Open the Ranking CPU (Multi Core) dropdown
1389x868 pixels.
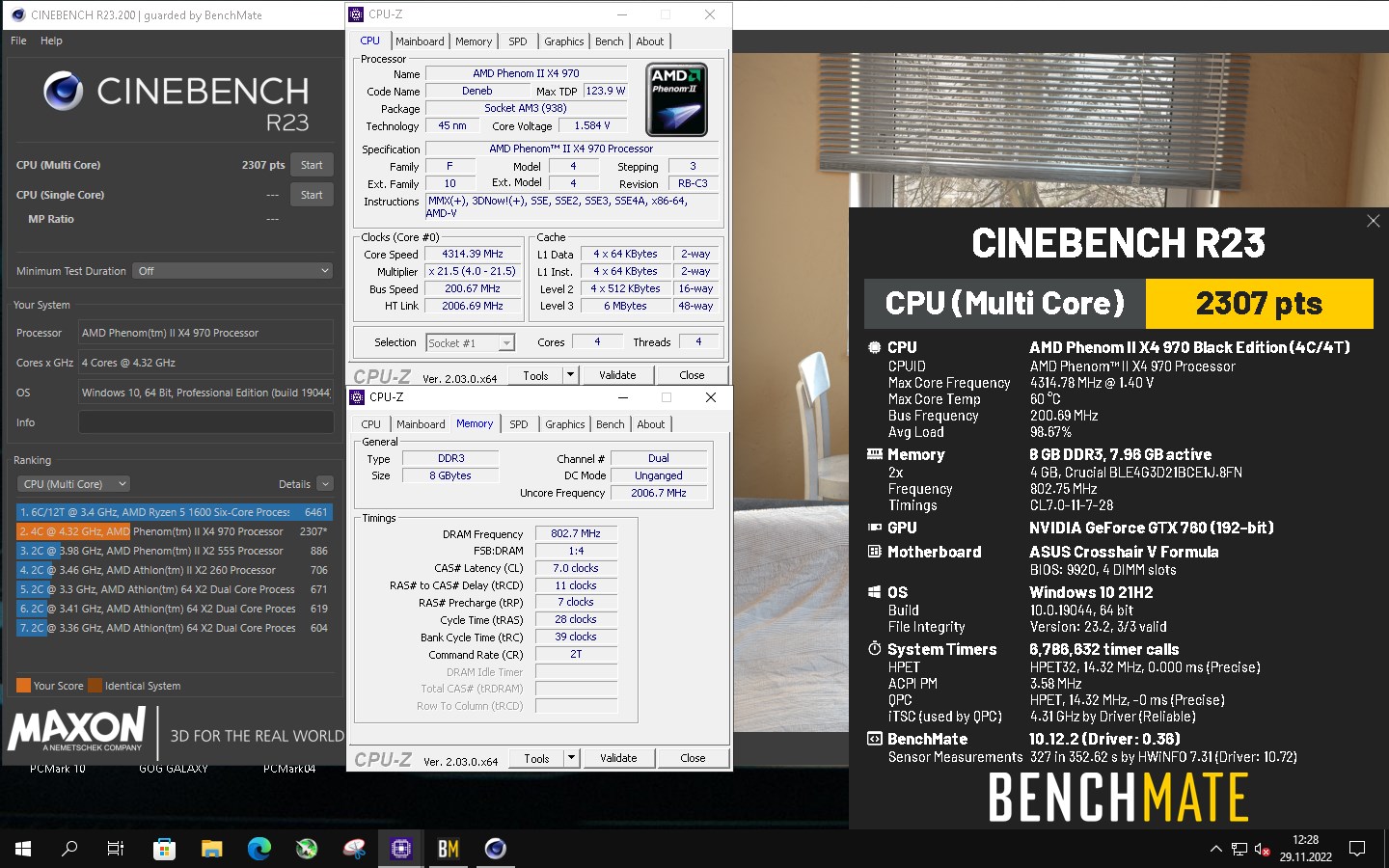[x=73, y=484]
